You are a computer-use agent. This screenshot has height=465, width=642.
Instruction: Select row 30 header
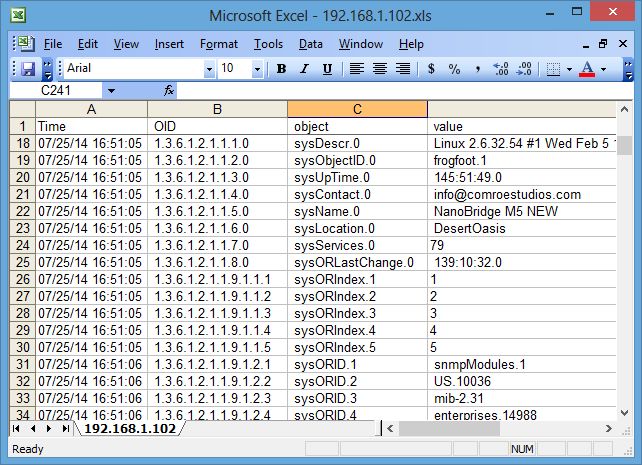pos(23,347)
